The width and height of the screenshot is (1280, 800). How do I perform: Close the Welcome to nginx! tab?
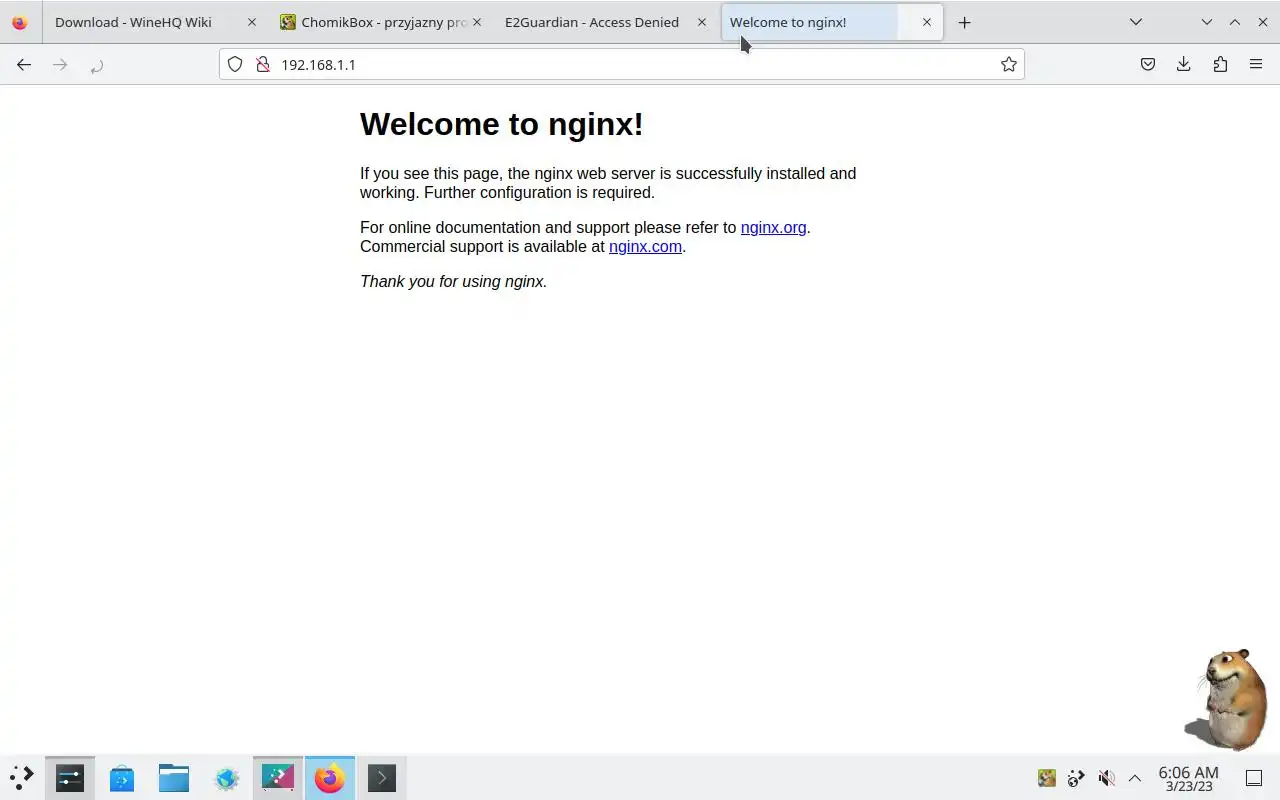pos(927,22)
